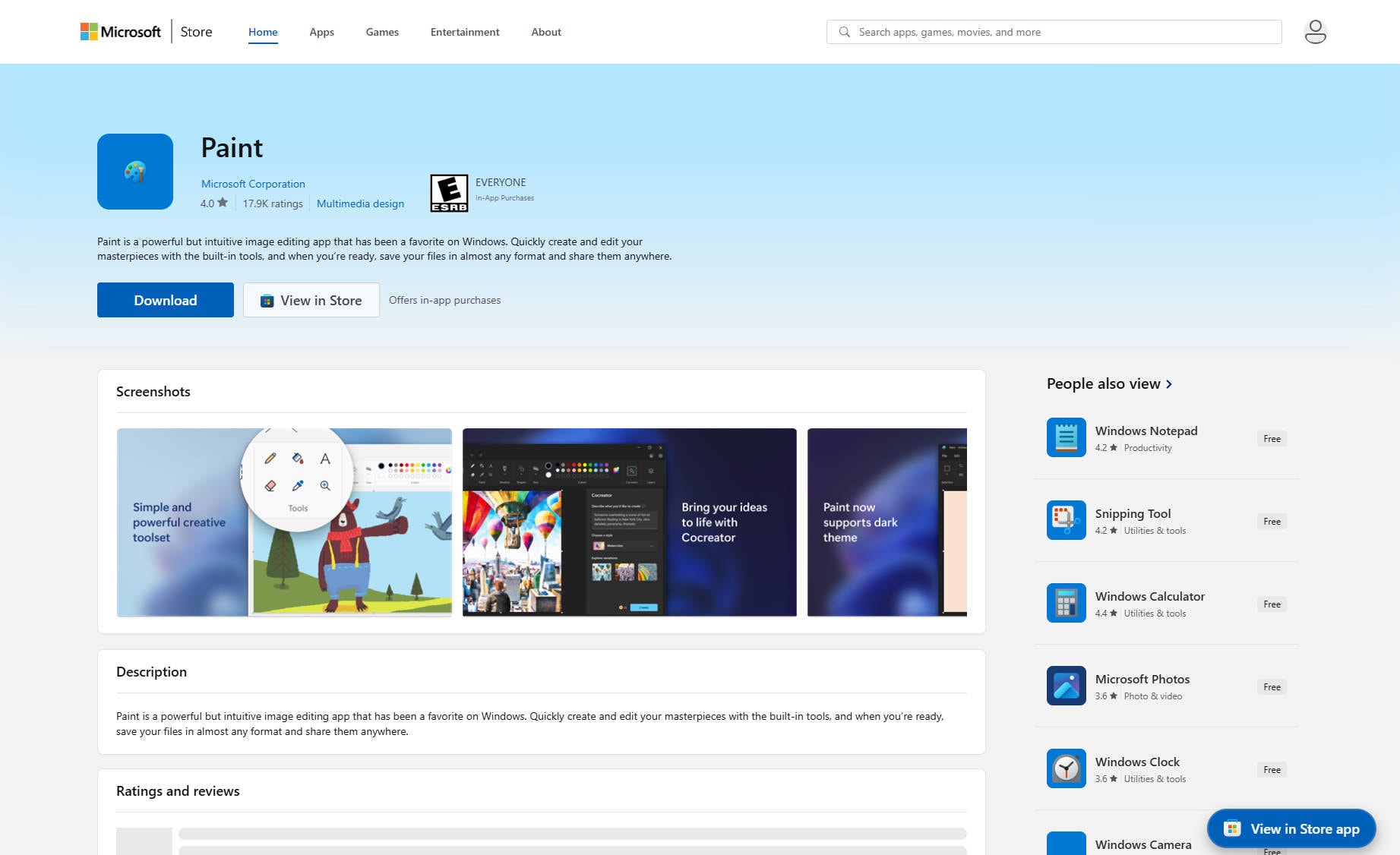
Task: Open Windows Notepad app icon
Action: pos(1067,437)
